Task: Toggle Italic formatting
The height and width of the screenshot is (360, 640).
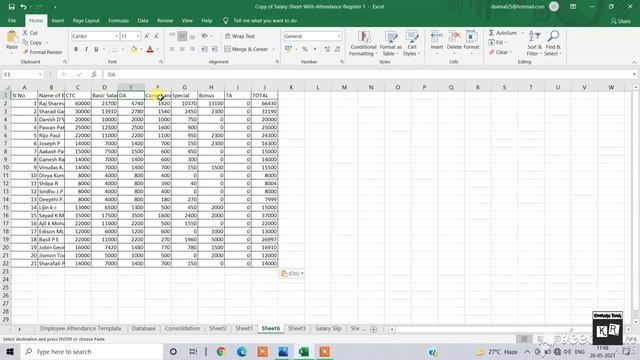Action: 86,49
